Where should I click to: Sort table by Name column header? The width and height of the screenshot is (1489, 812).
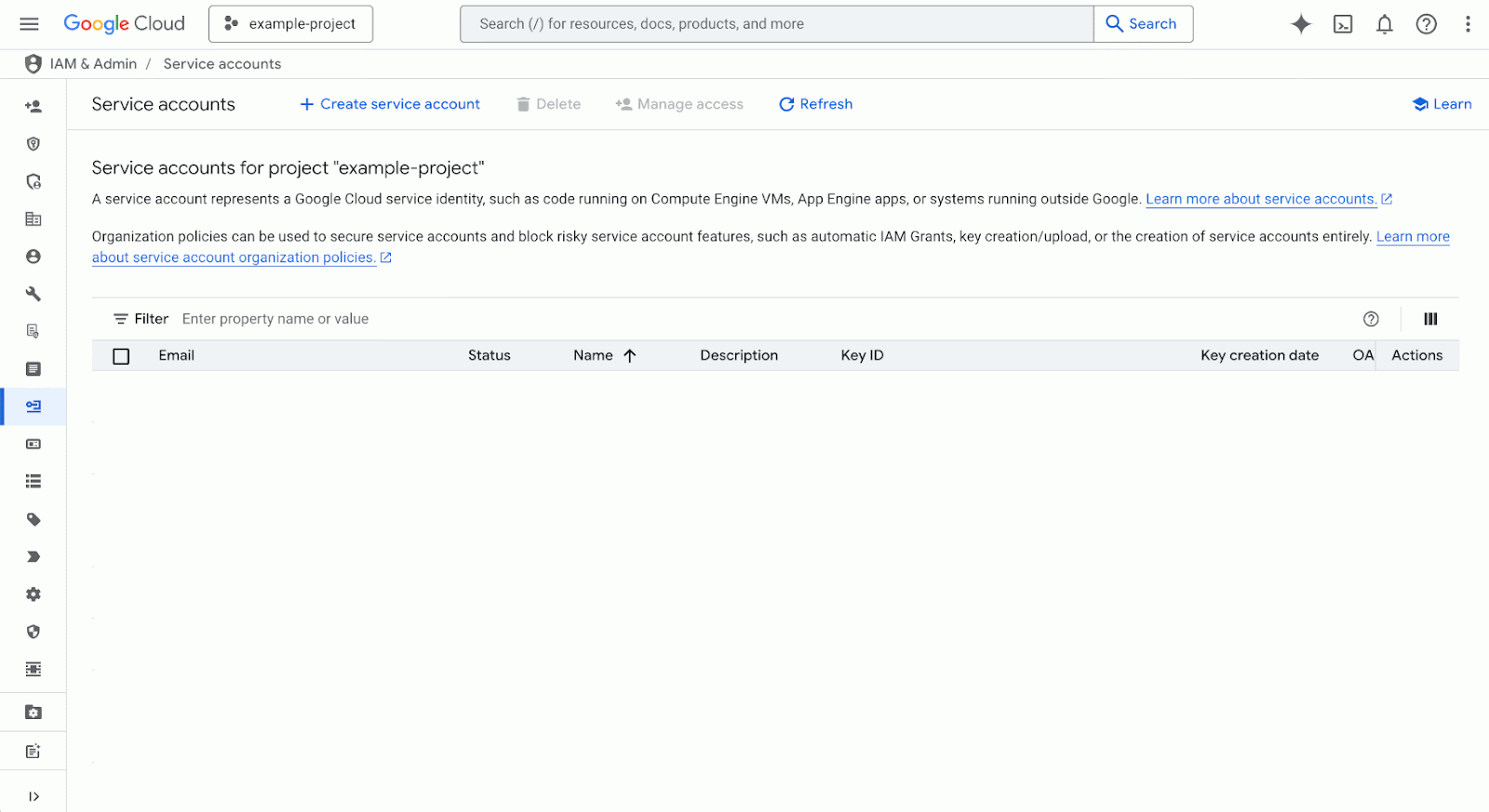[x=593, y=355]
